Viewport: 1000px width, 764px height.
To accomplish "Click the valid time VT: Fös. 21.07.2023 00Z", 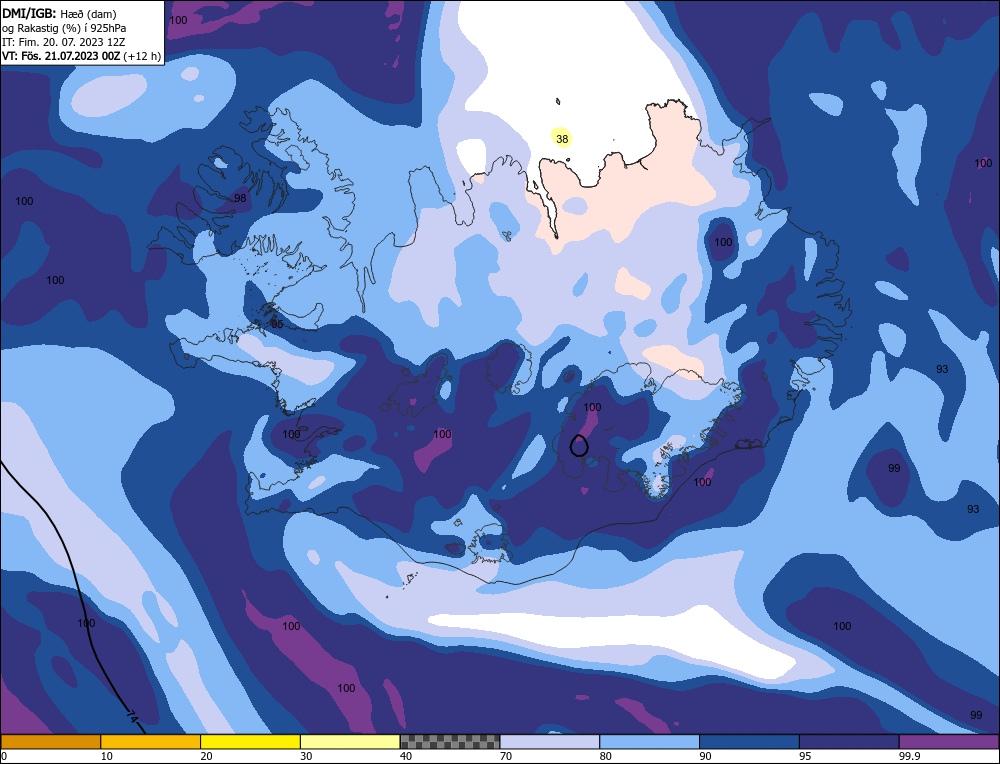I will 61,56.
